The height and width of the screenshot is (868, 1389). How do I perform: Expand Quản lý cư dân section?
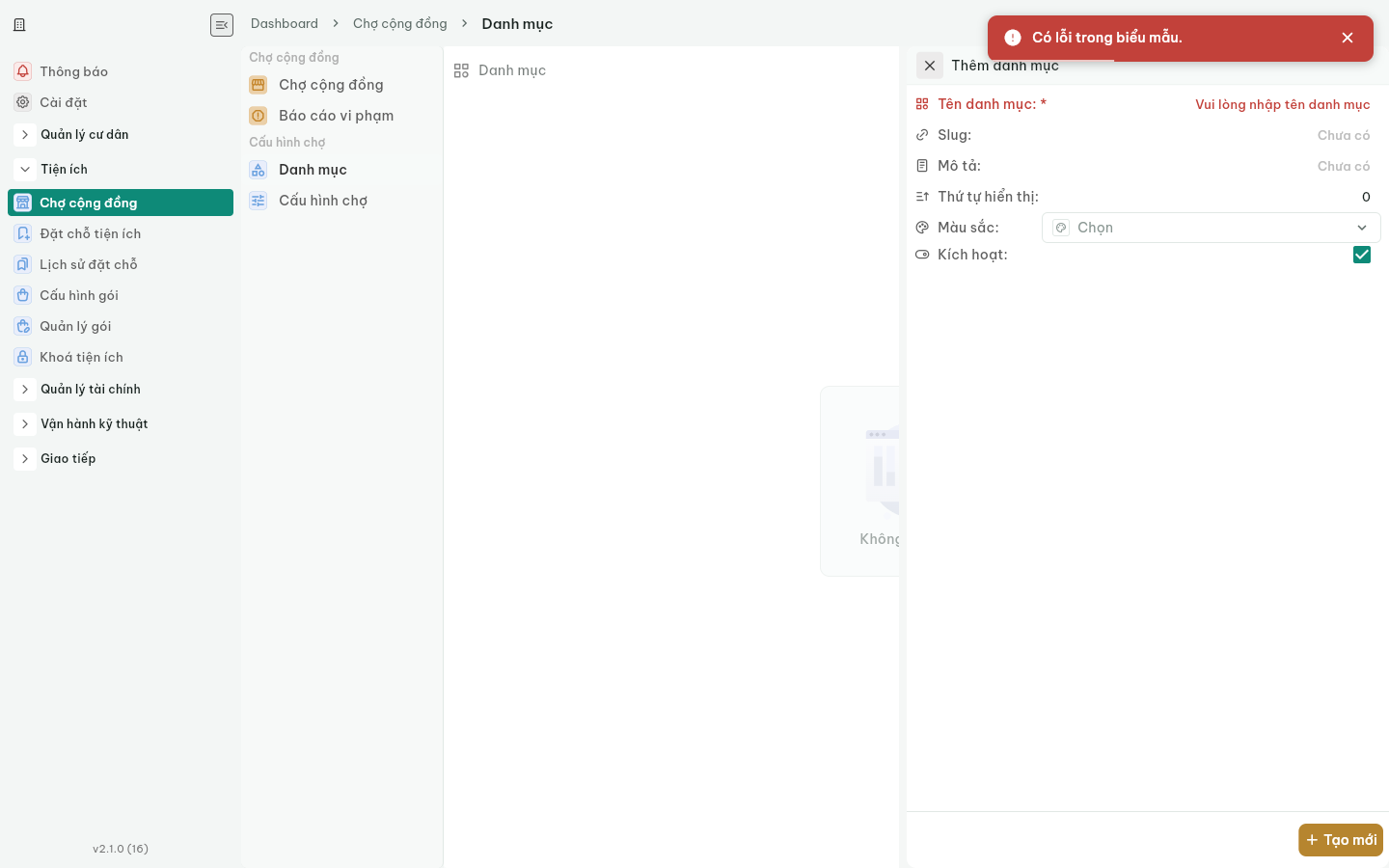tap(25, 135)
